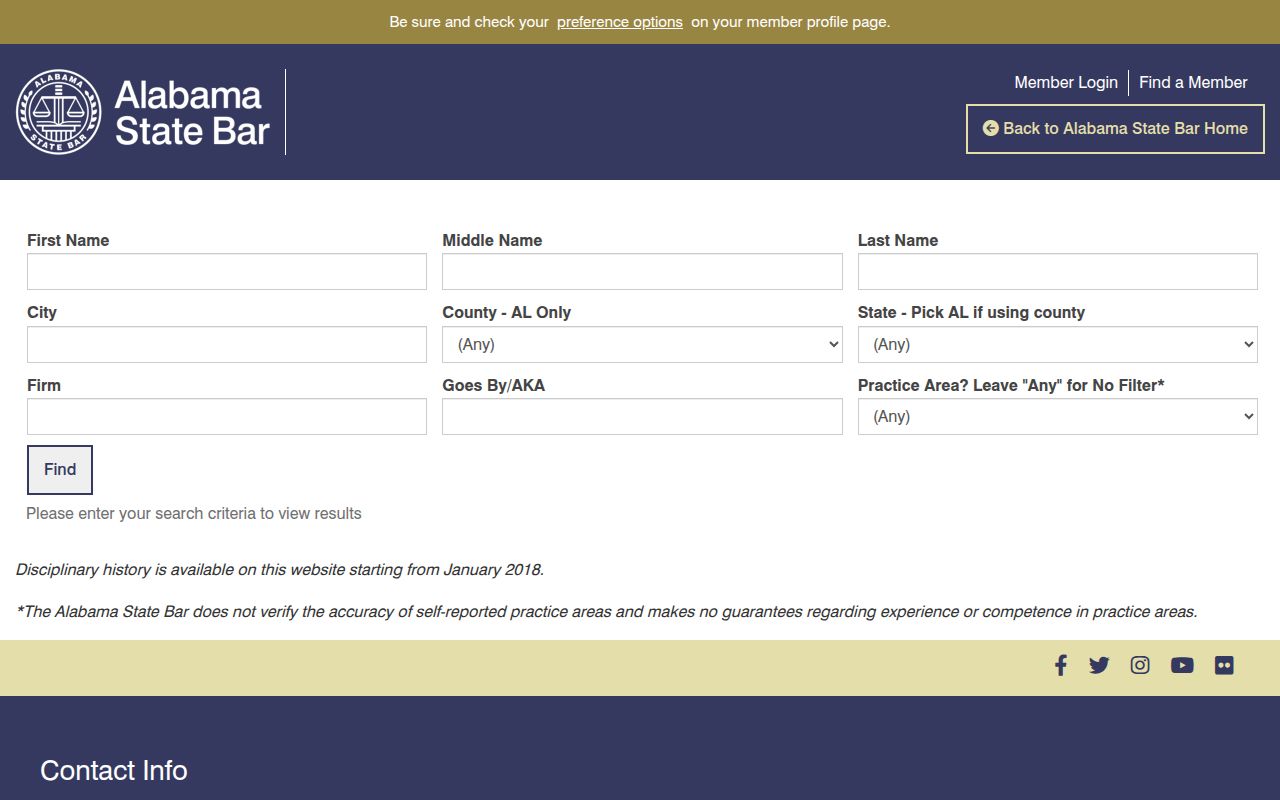Click the 'Please enter your search criteria' message
This screenshot has height=800, width=1280.
[x=194, y=513]
